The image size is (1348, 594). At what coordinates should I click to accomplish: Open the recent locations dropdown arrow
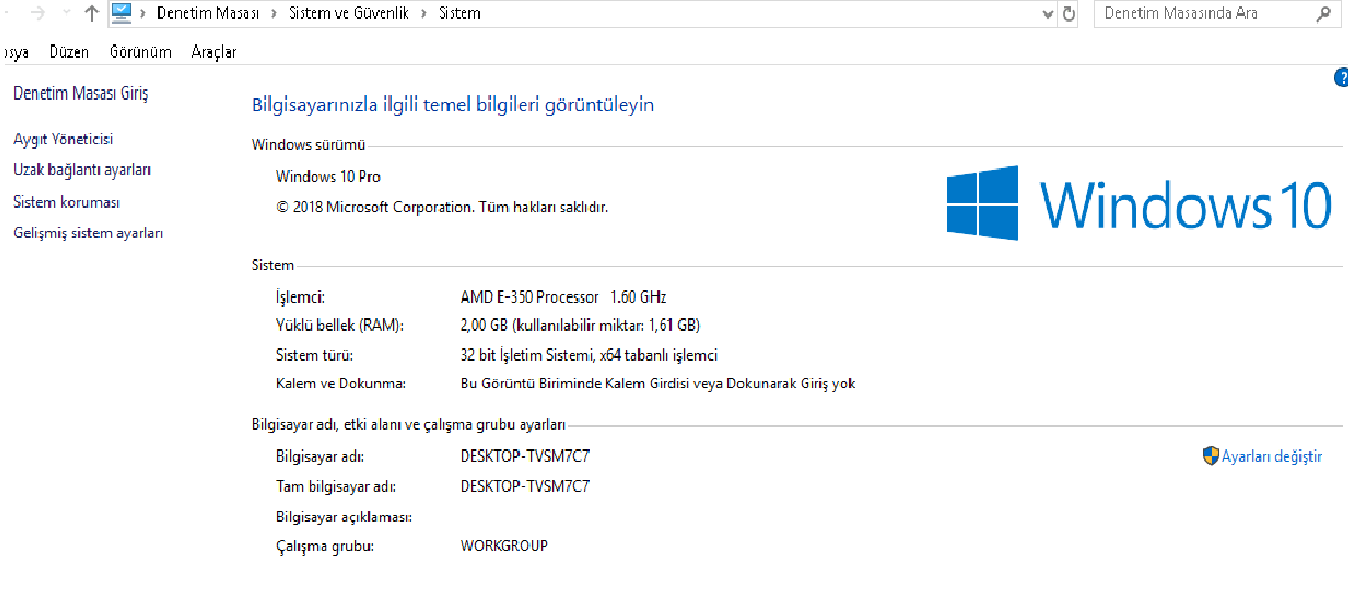[66, 14]
